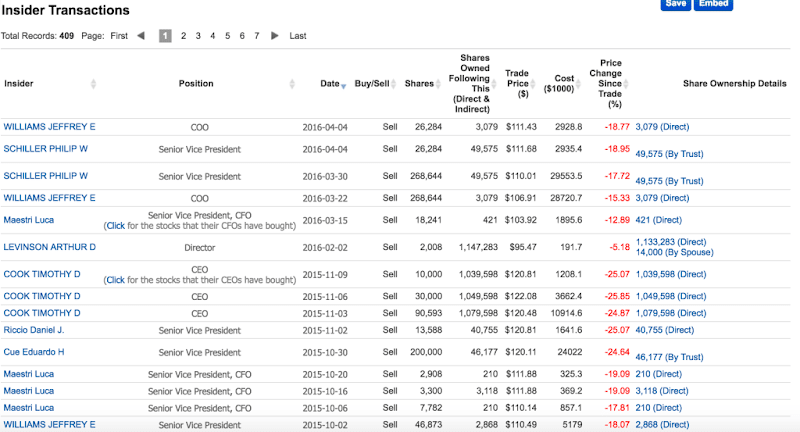Viewport: 800px width, 432px height.
Task: Click the Date column sort arrow
Action: (344, 85)
